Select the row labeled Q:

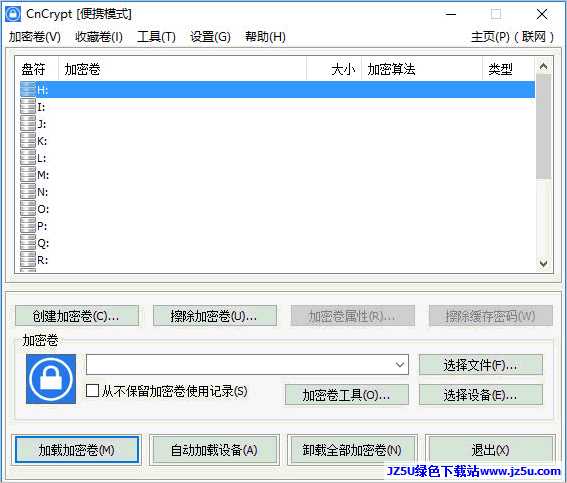(277, 243)
